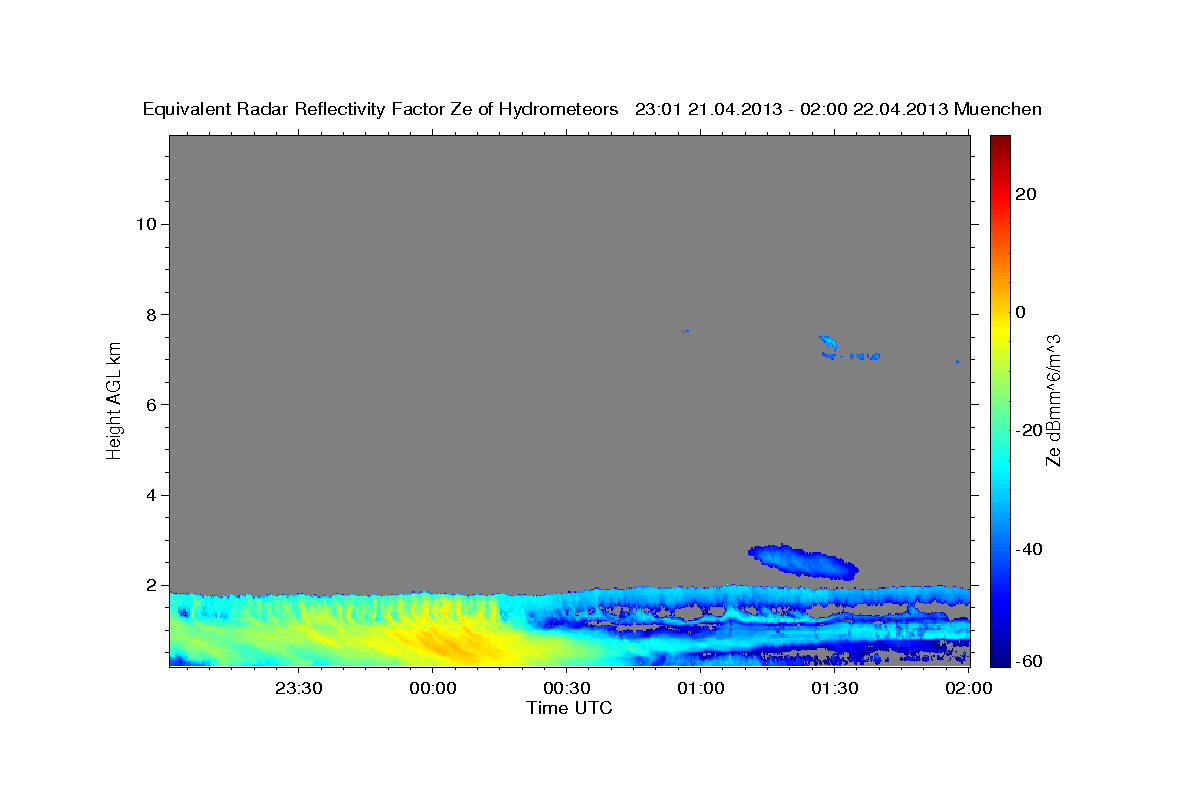The width and height of the screenshot is (1200, 800).
Task: Click the height tick label 6
Action: [x=149, y=405]
